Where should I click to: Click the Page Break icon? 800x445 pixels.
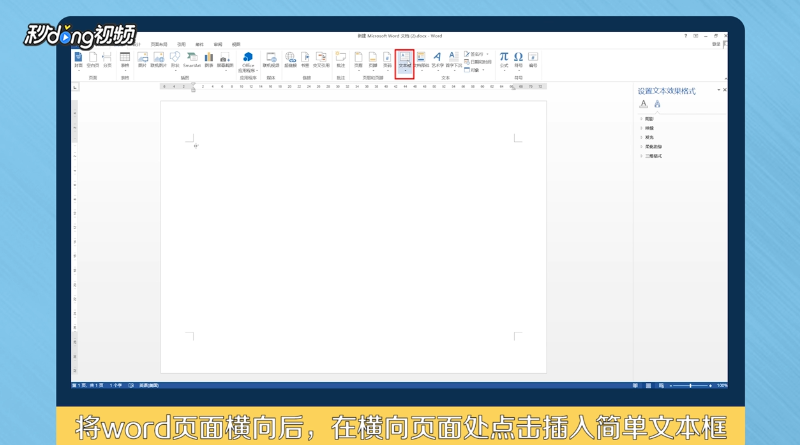pos(107,60)
